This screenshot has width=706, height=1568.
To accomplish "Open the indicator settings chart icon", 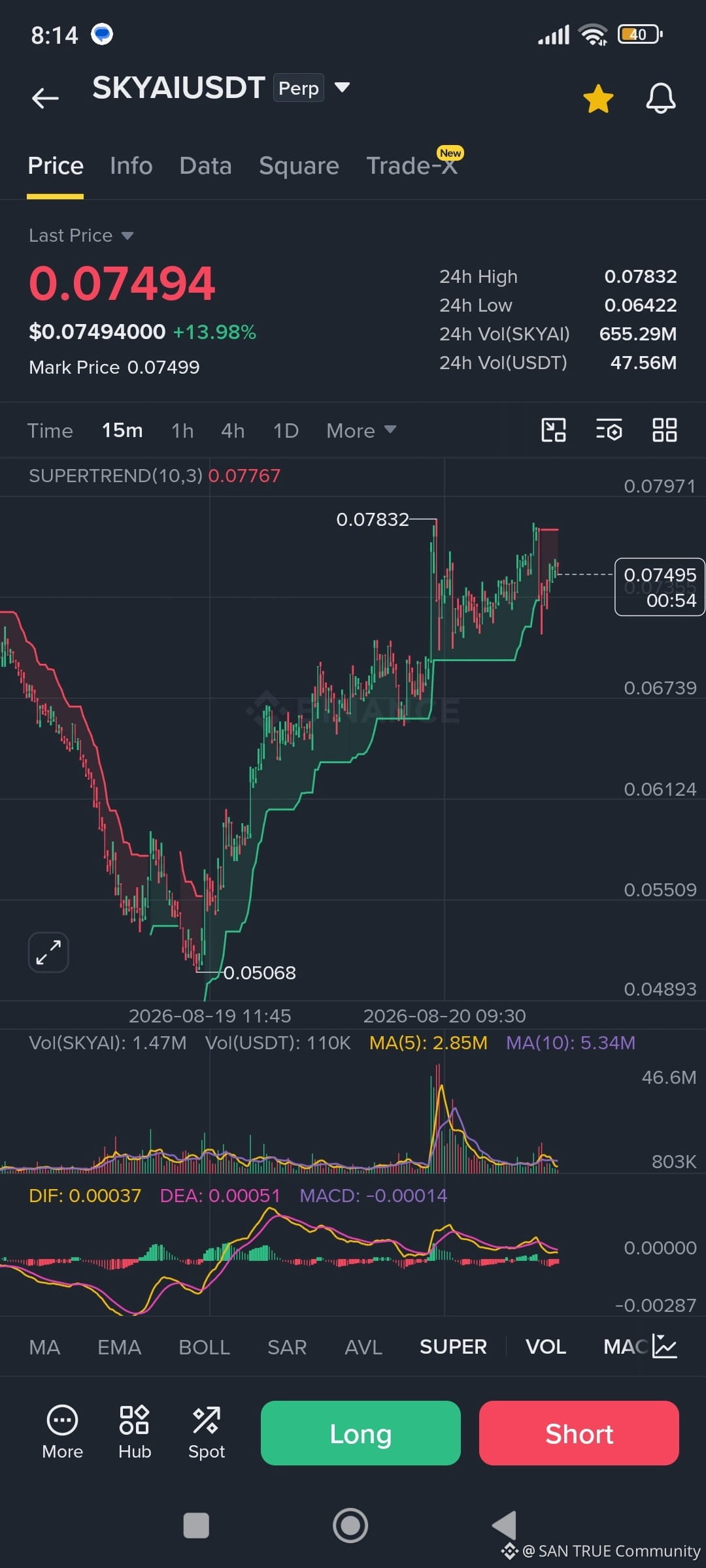I will coord(665,1347).
